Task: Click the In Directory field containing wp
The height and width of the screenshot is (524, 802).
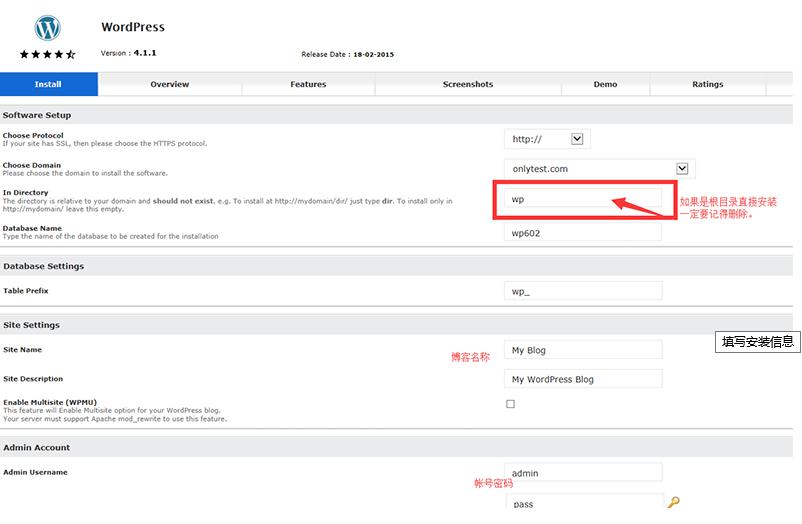Action: pos(583,199)
